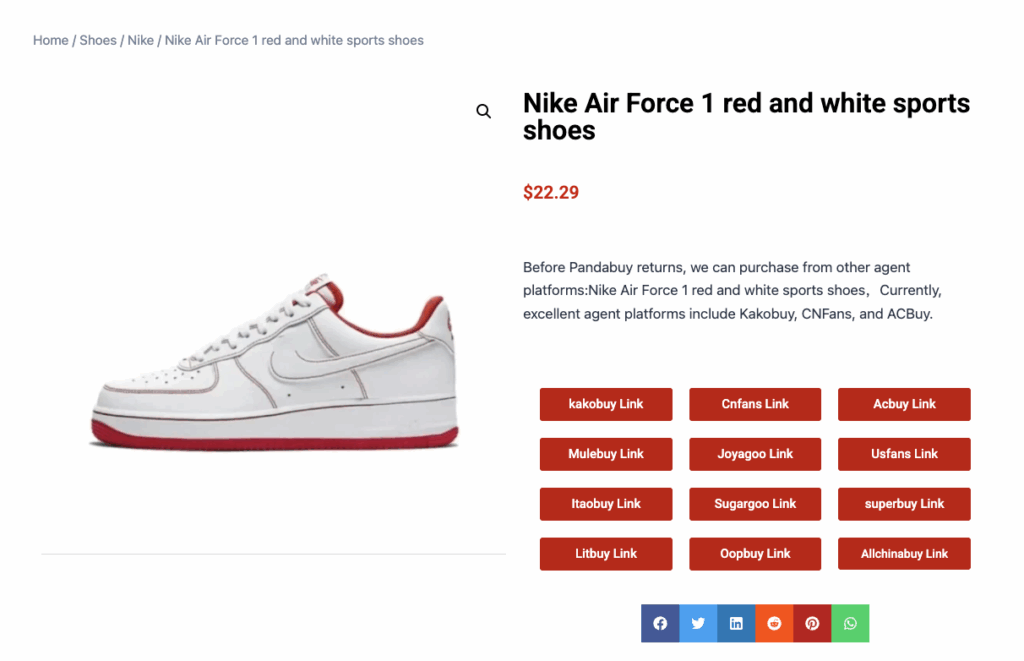Click the magnifier zoom icon on image

point(484,111)
